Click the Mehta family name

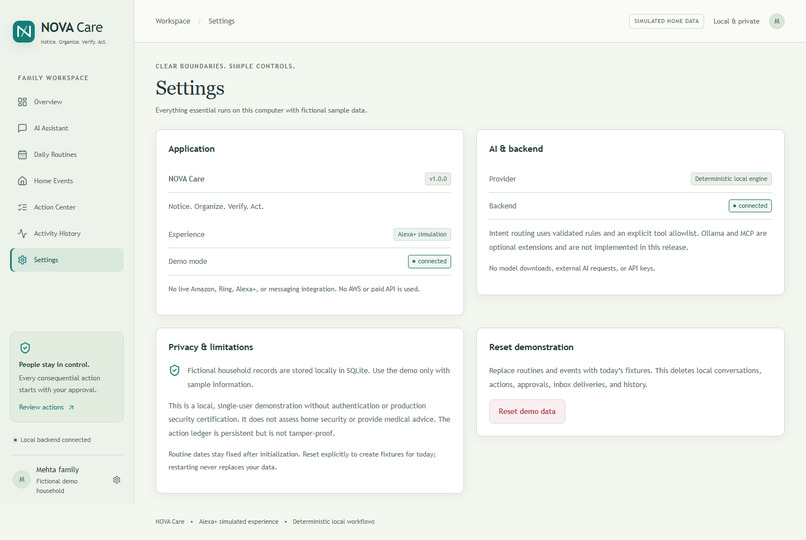(58, 470)
